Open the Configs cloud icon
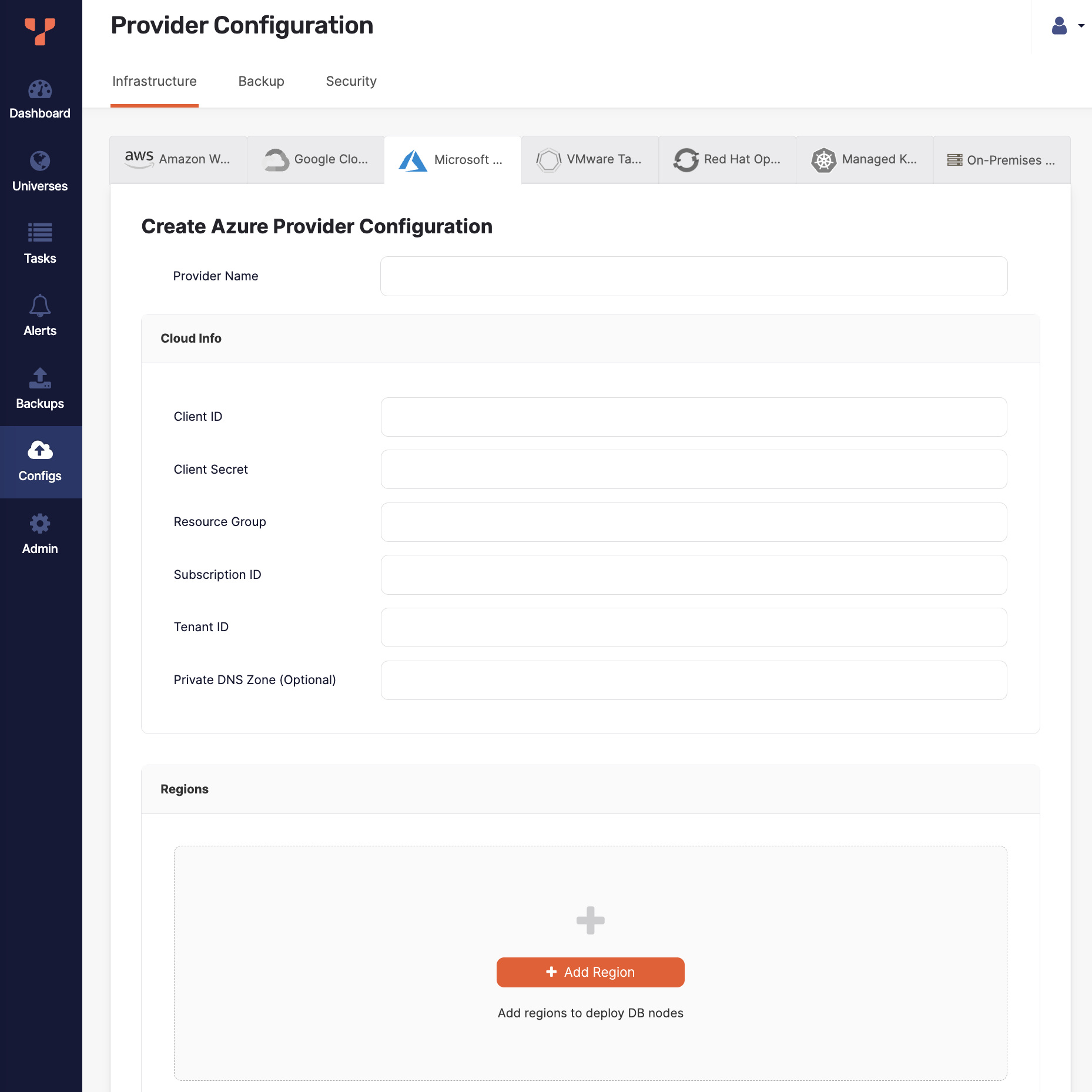This screenshot has width=1092, height=1092. 40,450
